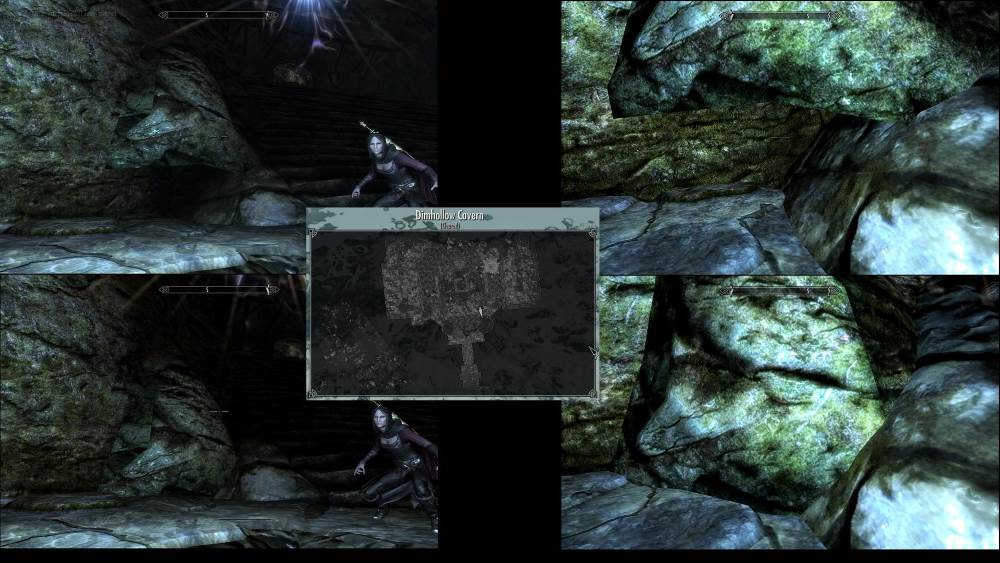Click the compass bar in the top-right view
The image size is (1000, 563).
point(782,16)
